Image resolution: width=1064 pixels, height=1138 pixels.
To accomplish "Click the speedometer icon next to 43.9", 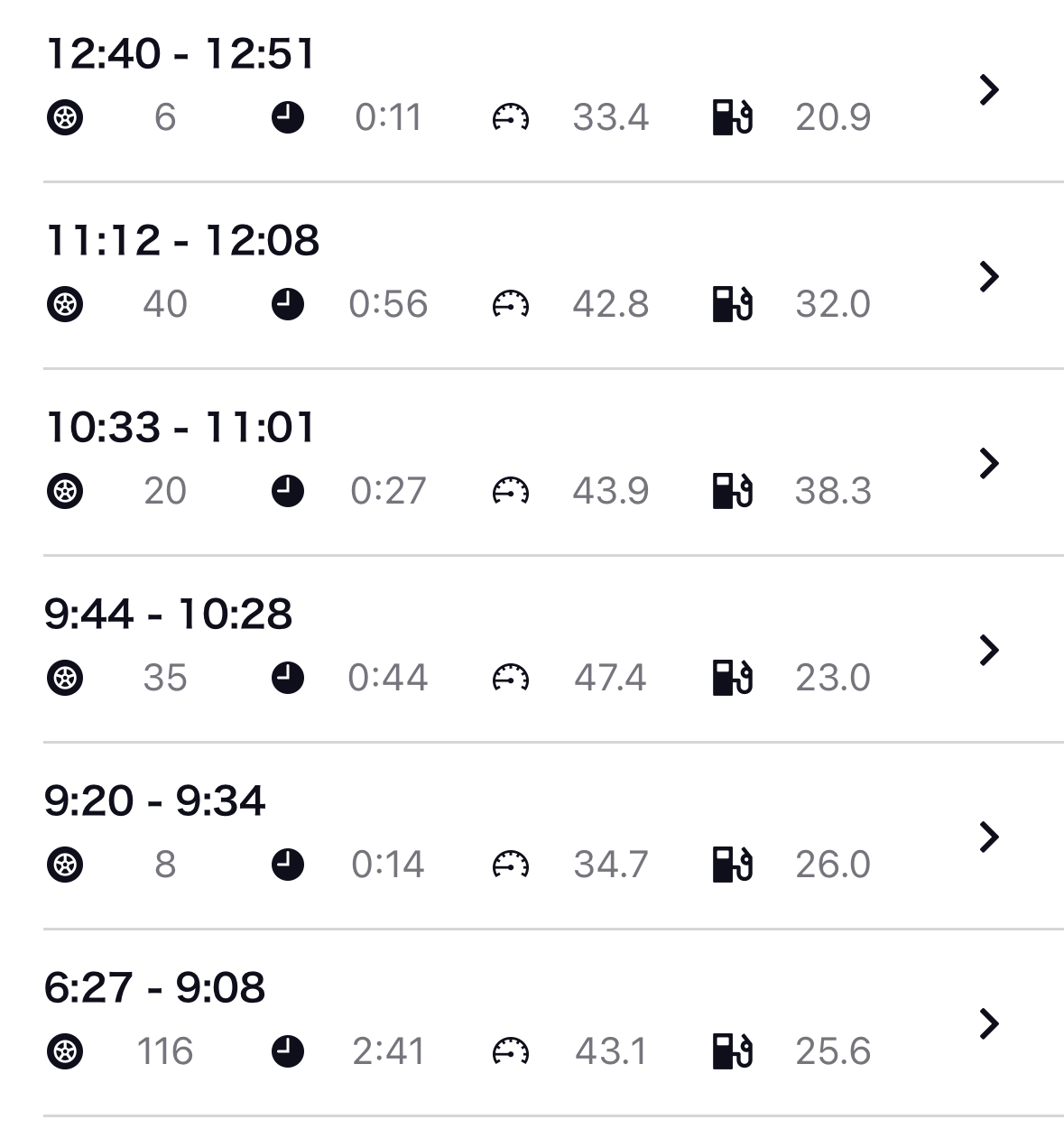I will tap(511, 491).
